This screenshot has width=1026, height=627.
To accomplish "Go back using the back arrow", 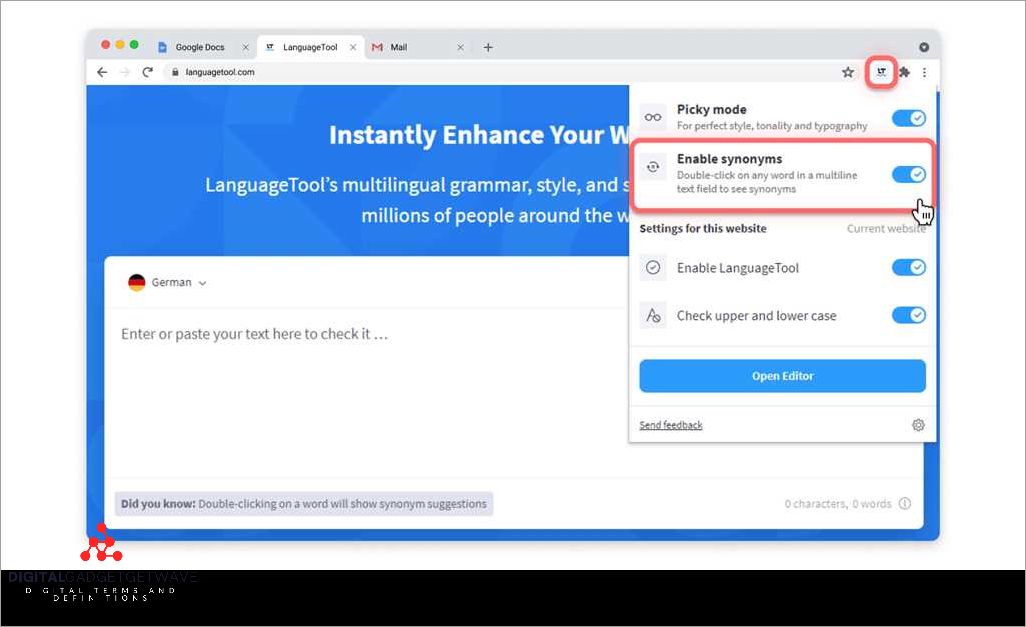I will (102, 72).
